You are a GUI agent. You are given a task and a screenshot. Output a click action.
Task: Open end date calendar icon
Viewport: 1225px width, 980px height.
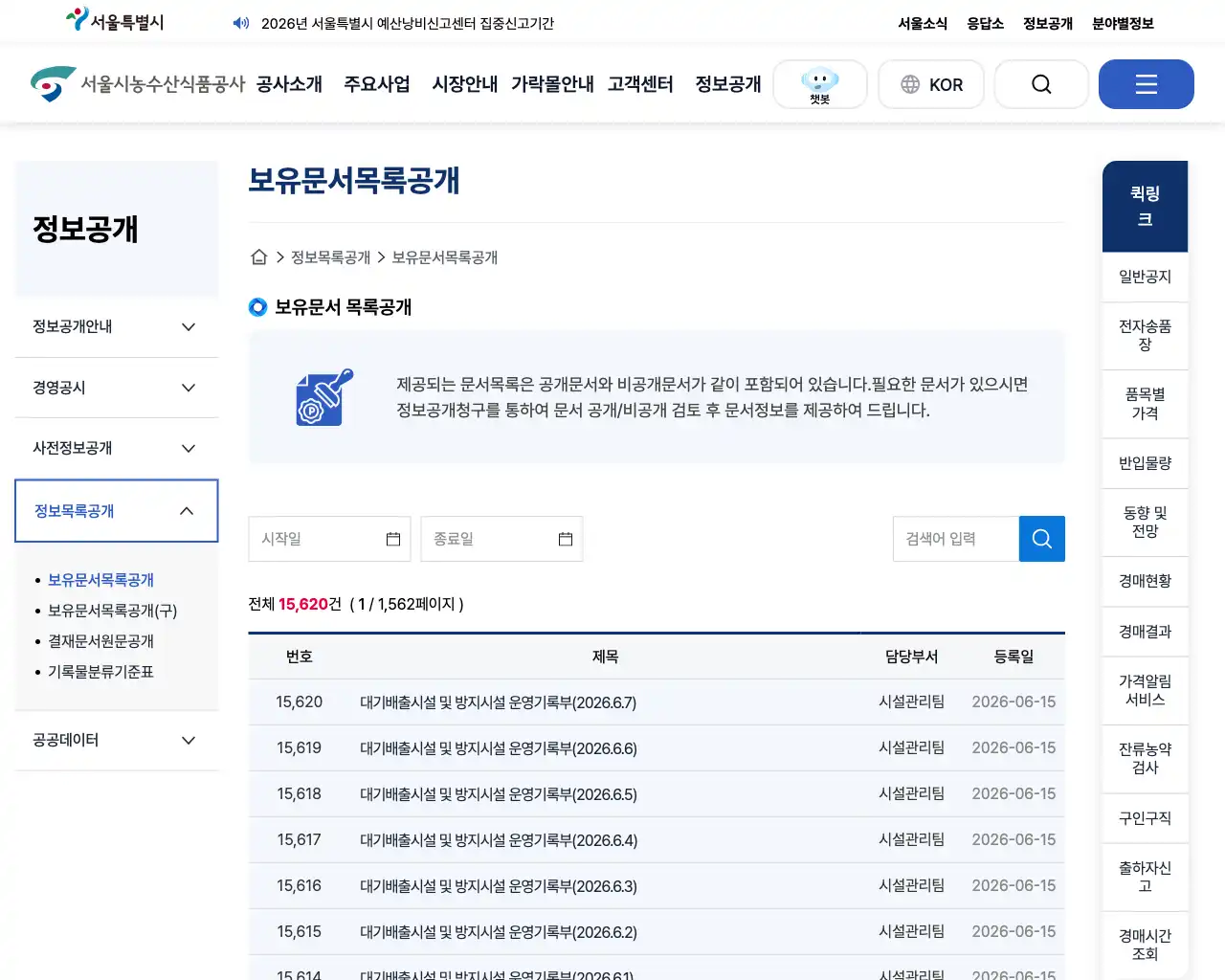pos(566,539)
